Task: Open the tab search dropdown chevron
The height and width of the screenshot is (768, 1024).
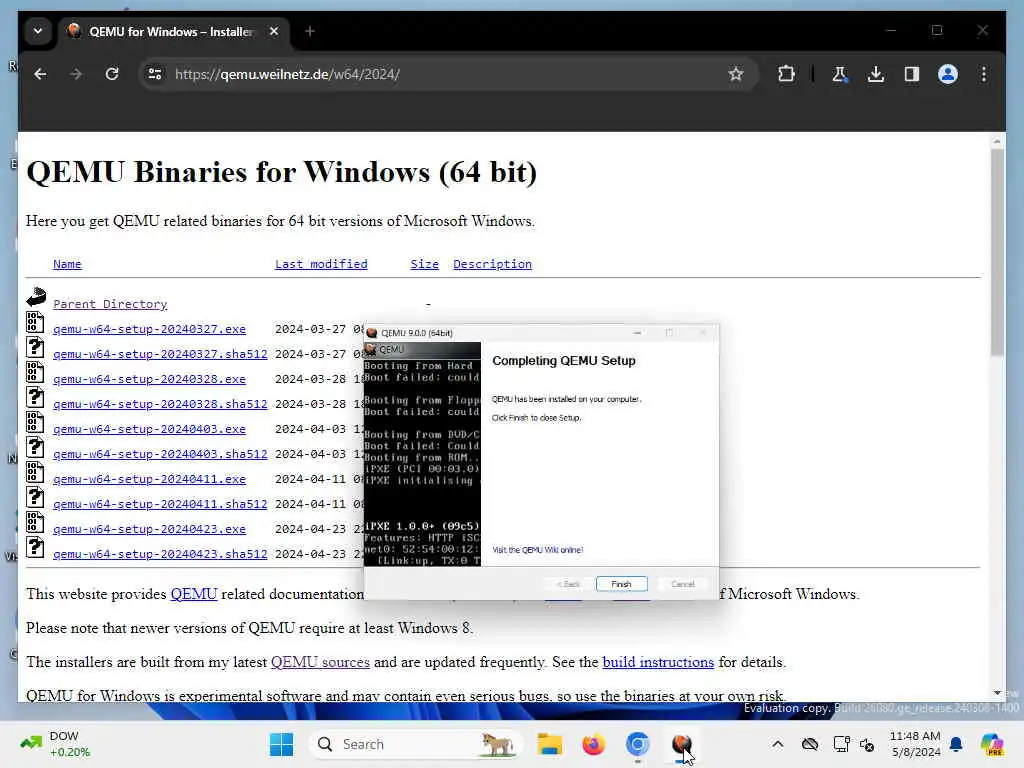Action: pyautogui.click(x=38, y=31)
